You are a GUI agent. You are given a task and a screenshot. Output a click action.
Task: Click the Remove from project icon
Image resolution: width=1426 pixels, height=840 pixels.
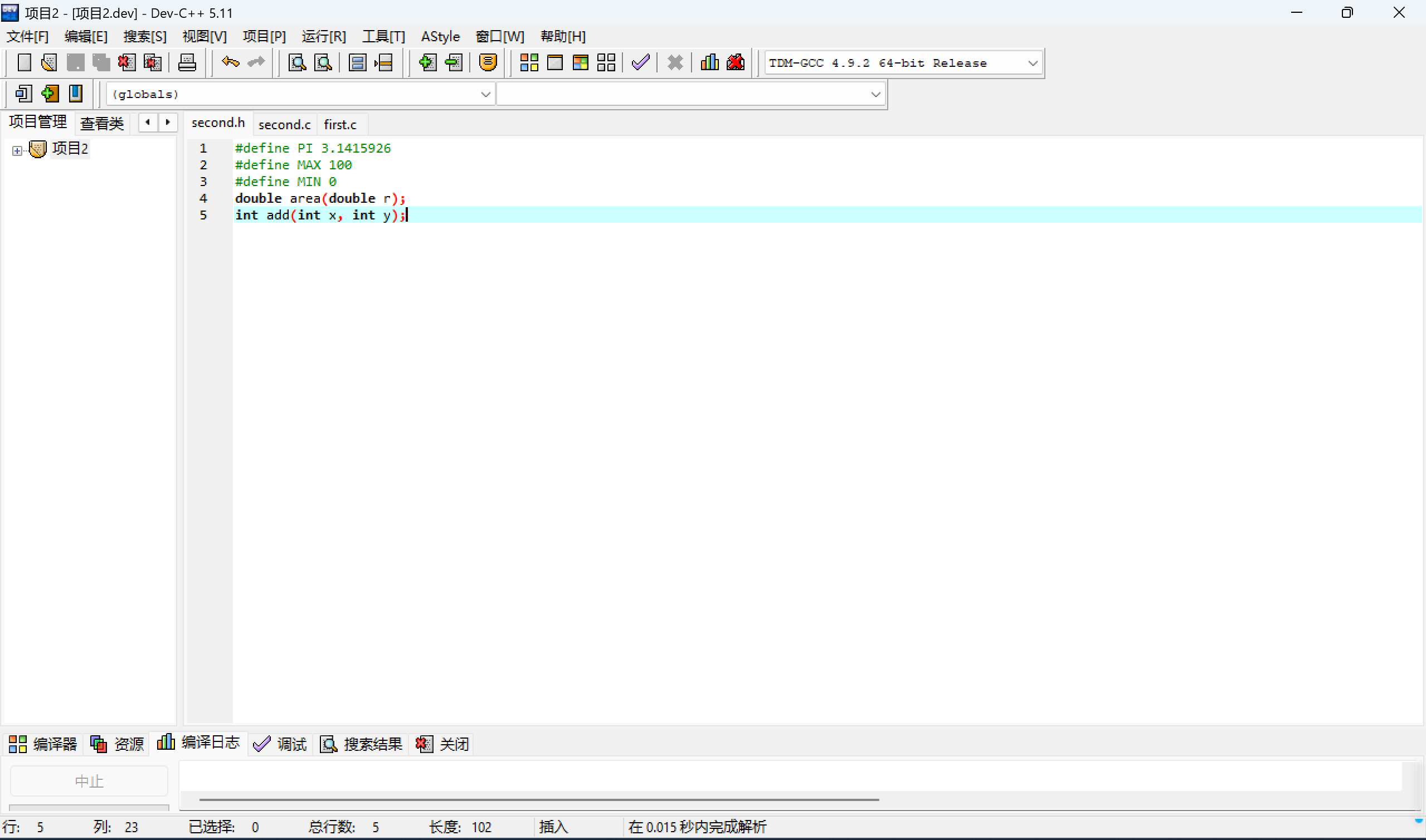click(454, 62)
